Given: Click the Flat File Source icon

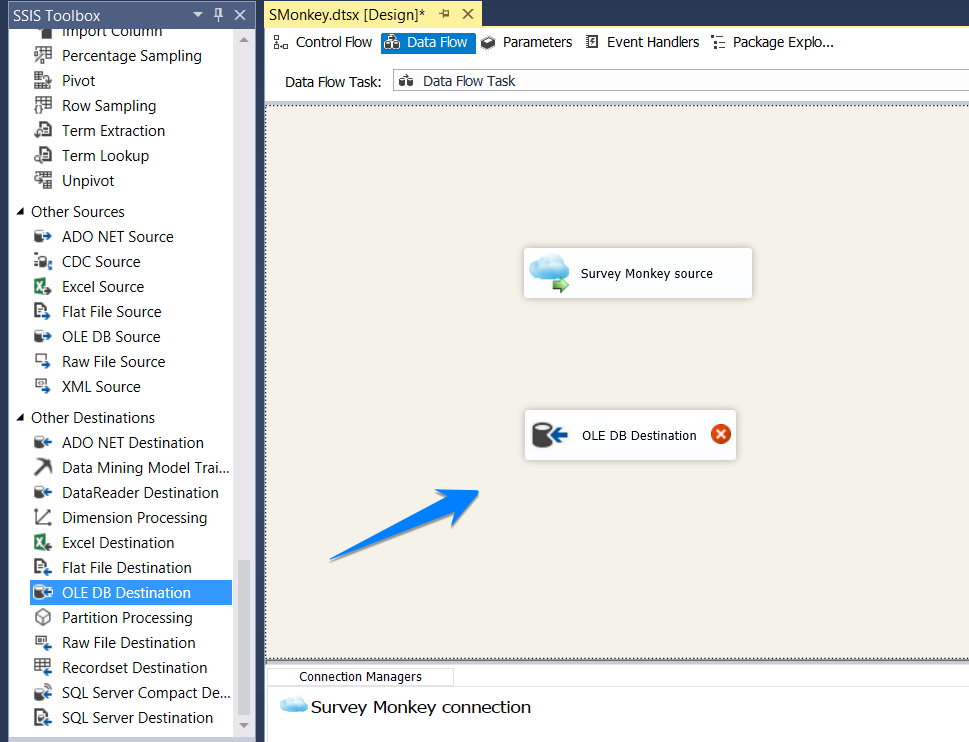Looking at the screenshot, I should coord(43,311).
